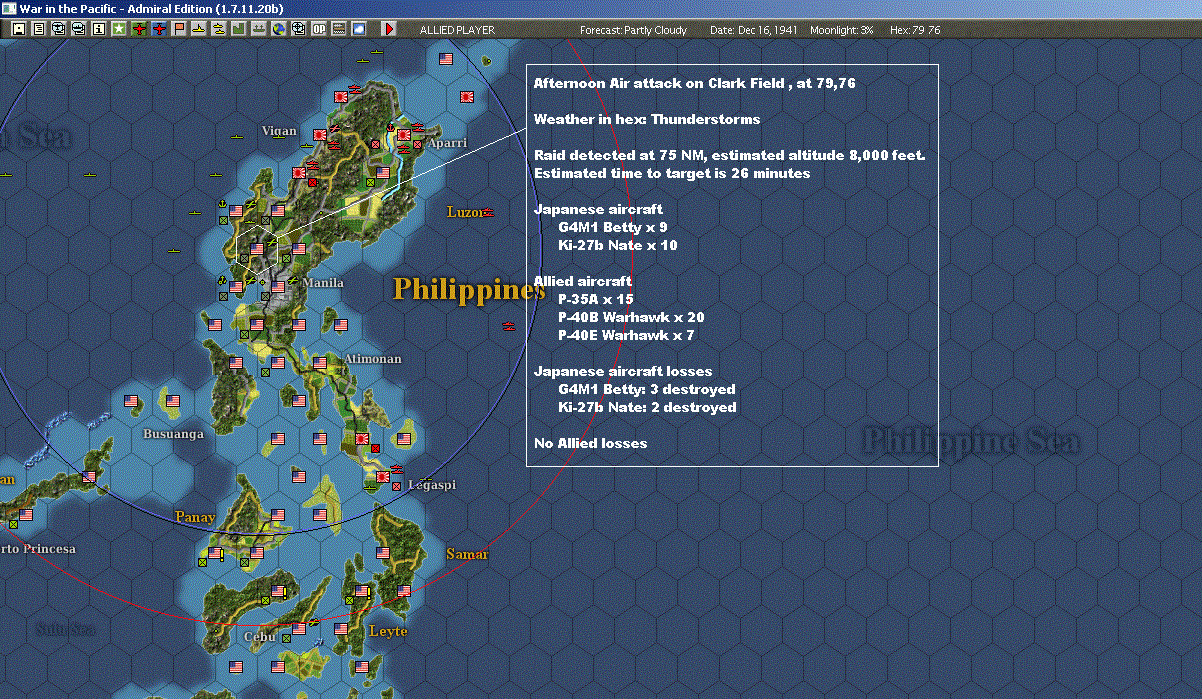Click 'No Allied losses' line
This screenshot has width=1202, height=699.
(590, 443)
